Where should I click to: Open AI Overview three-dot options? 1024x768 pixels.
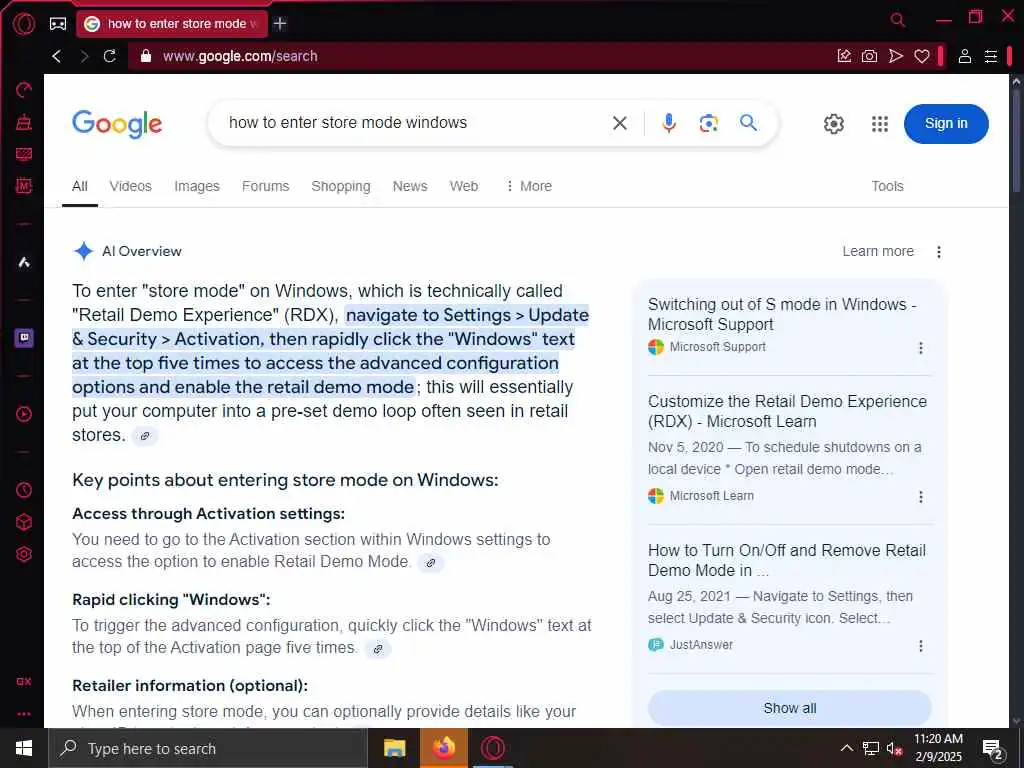pos(938,252)
